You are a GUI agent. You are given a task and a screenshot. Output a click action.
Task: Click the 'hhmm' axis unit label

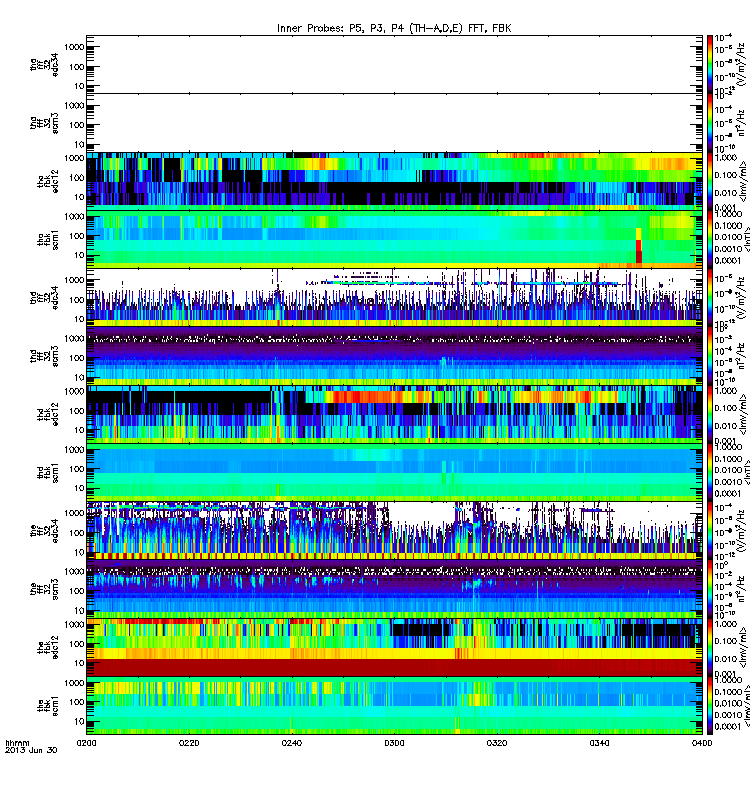tap(17, 743)
